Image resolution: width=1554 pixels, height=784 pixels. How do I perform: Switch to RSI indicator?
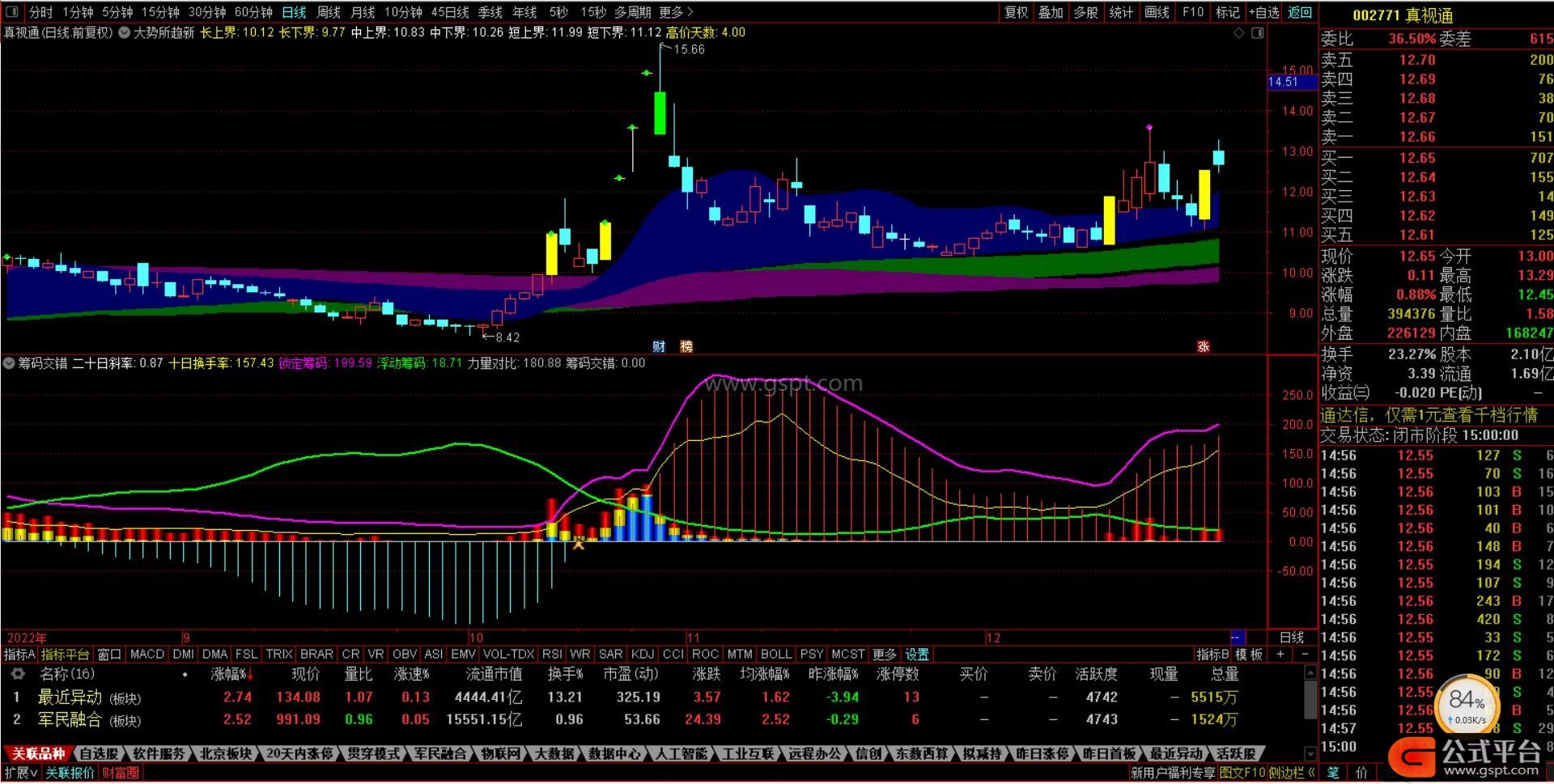552,654
